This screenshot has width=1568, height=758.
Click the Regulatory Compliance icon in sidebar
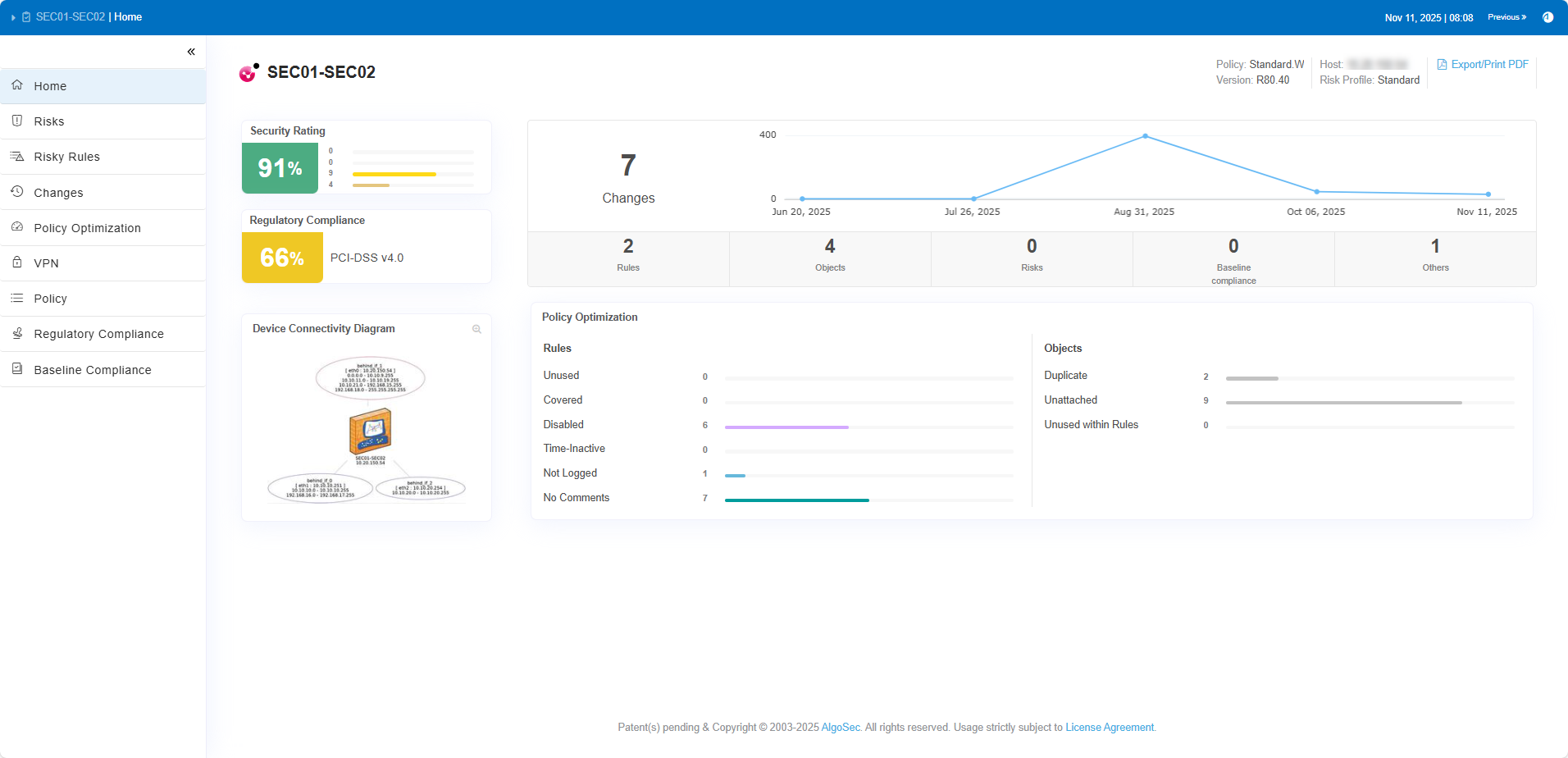click(x=17, y=333)
